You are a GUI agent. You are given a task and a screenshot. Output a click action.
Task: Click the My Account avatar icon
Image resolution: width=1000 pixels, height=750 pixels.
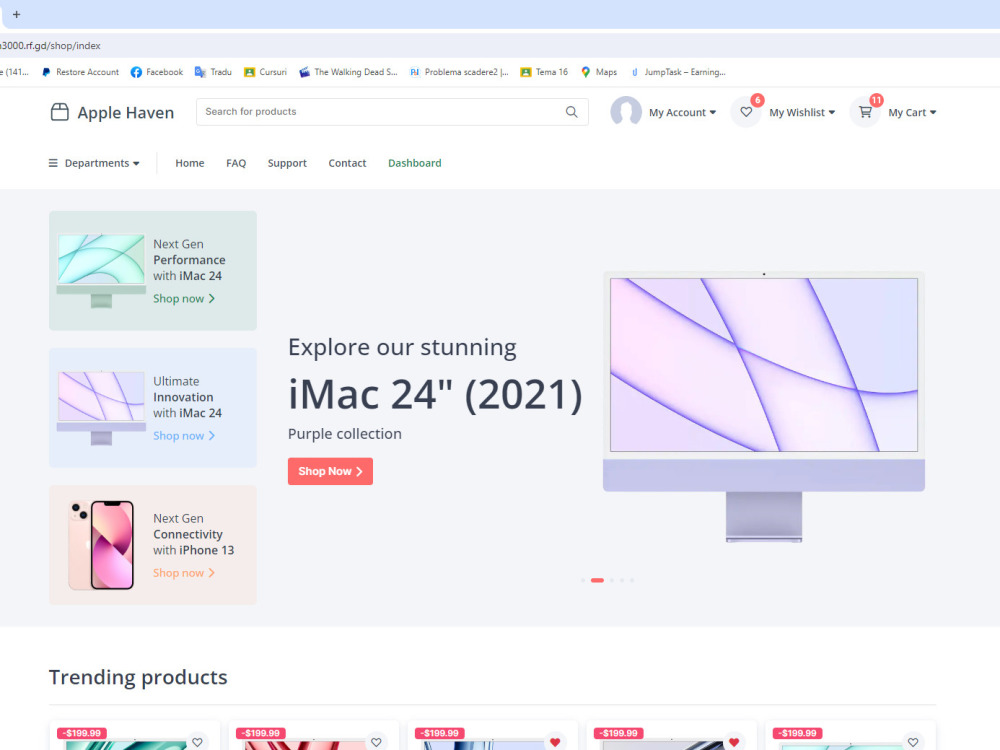[x=626, y=111]
